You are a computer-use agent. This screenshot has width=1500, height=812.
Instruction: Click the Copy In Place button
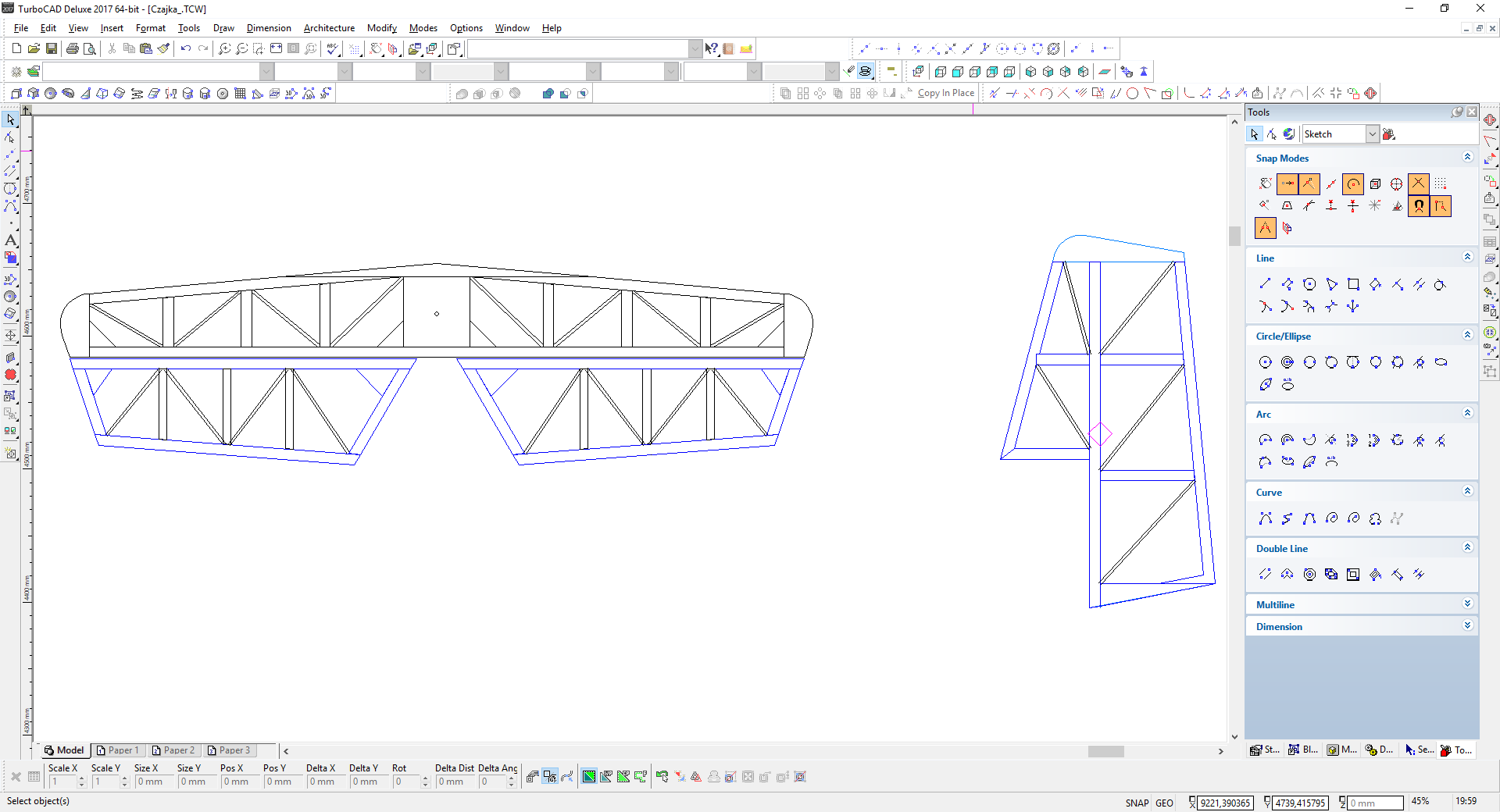point(945,93)
